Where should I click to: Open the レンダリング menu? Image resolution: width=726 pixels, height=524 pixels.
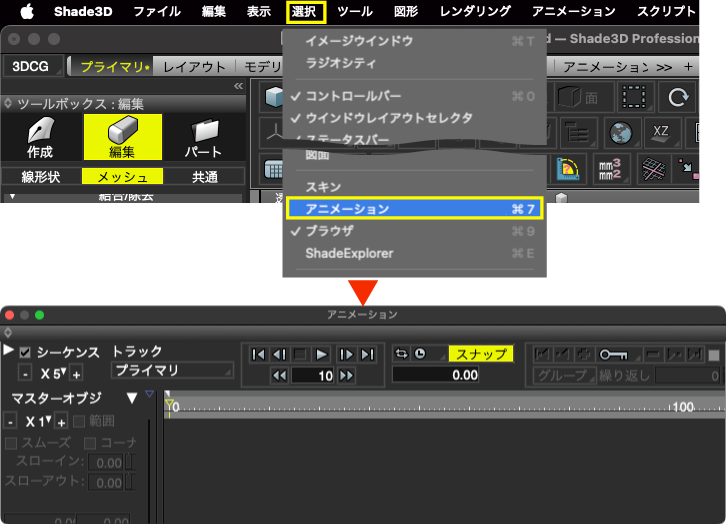tap(475, 11)
